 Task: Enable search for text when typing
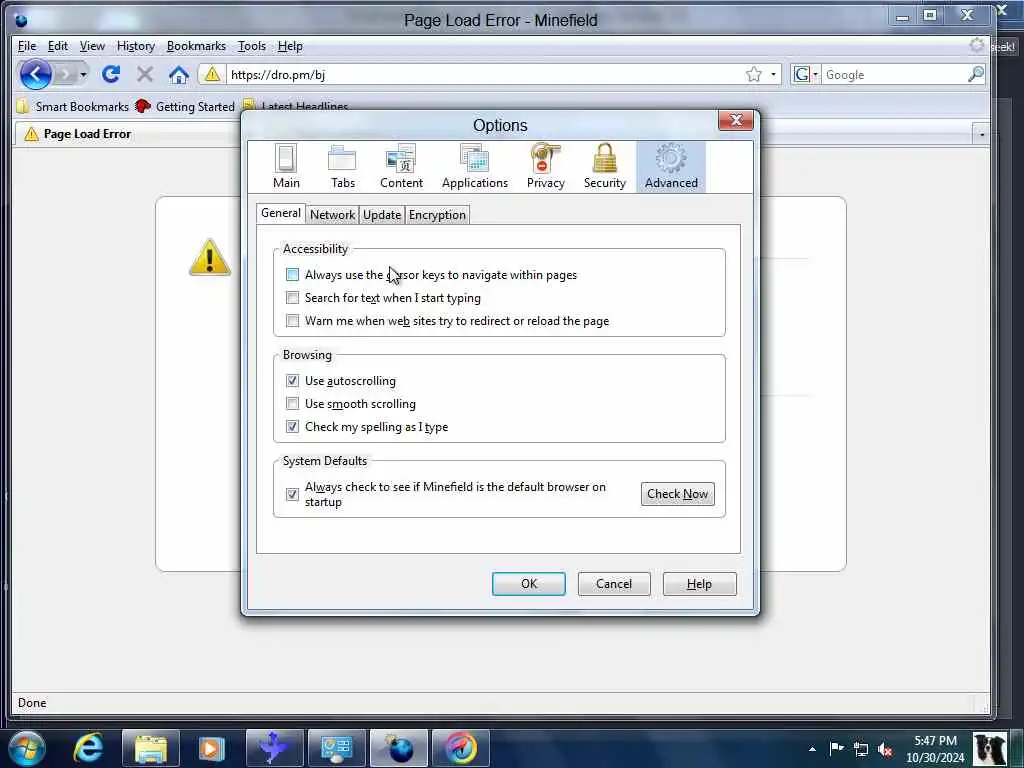[293, 298]
